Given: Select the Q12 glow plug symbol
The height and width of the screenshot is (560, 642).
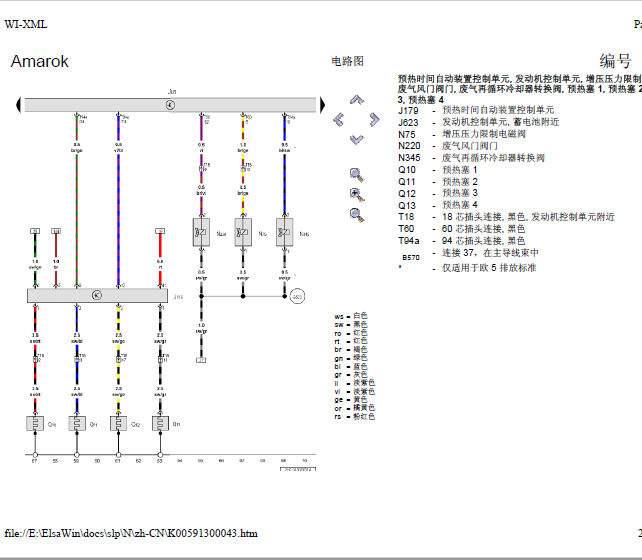Looking at the screenshot, I should pos(118,424).
